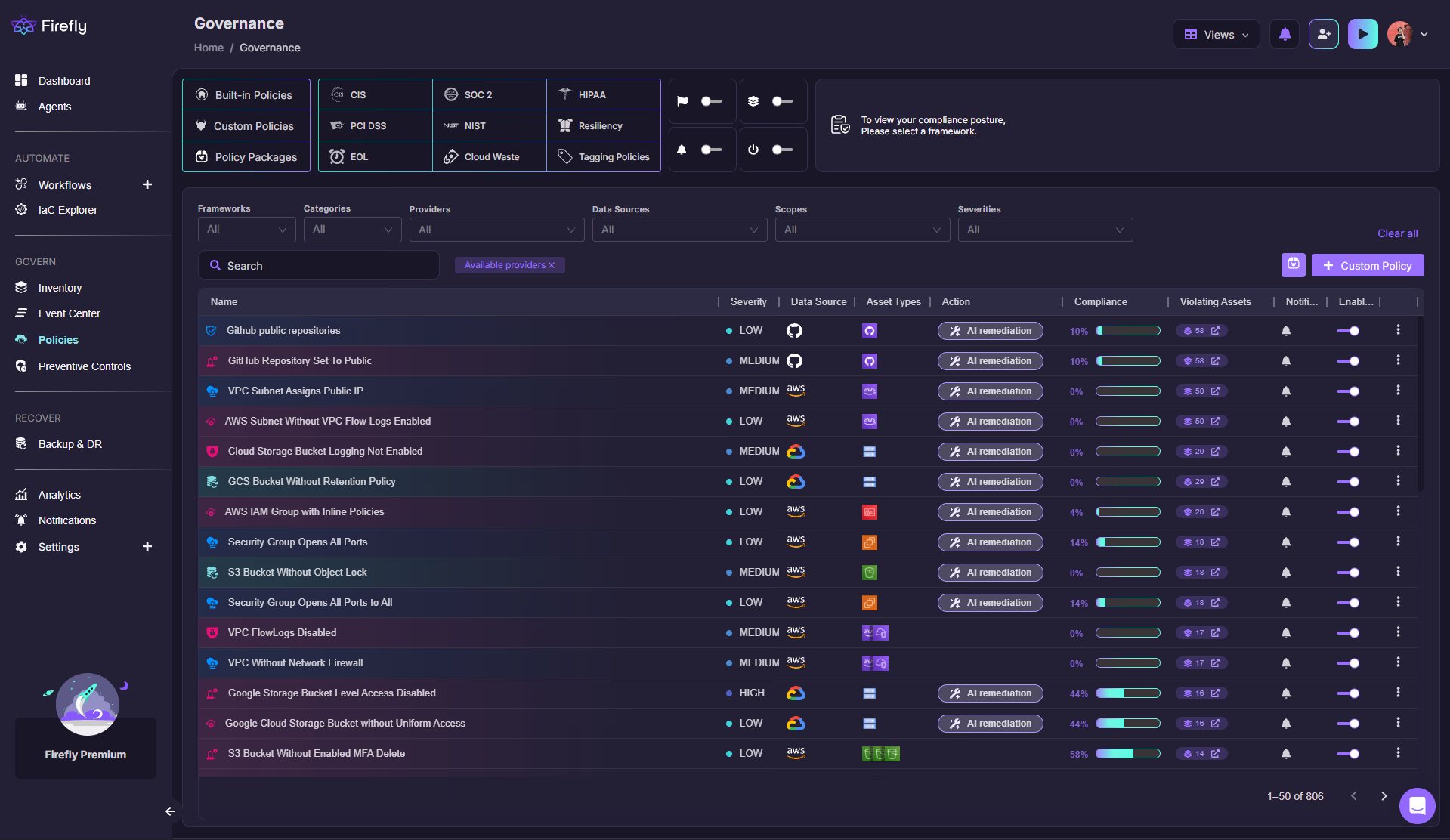
Task: Open the user avatar menu
Action: (x=1408, y=34)
